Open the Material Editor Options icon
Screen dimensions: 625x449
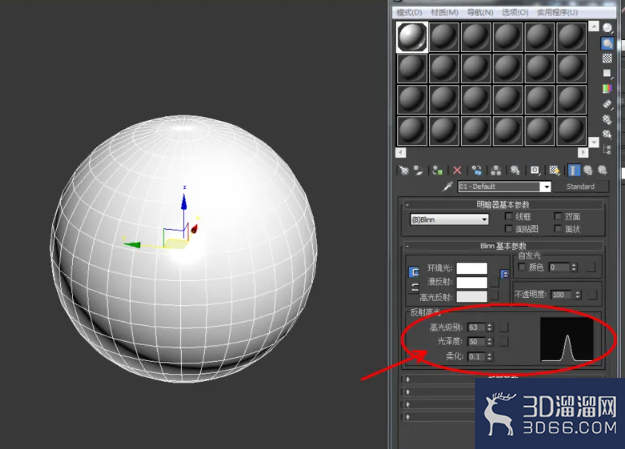coord(607,119)
